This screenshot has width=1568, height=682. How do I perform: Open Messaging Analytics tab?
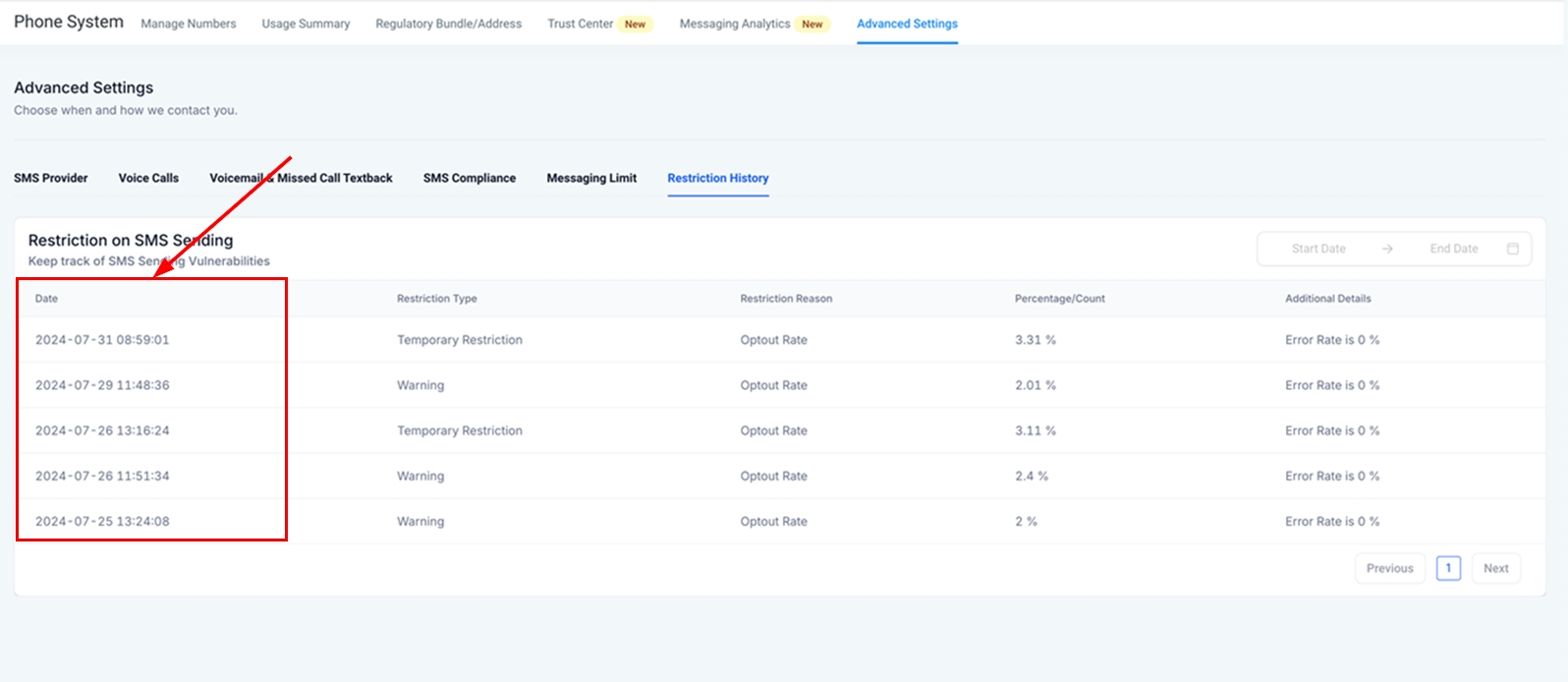[735, 24]
